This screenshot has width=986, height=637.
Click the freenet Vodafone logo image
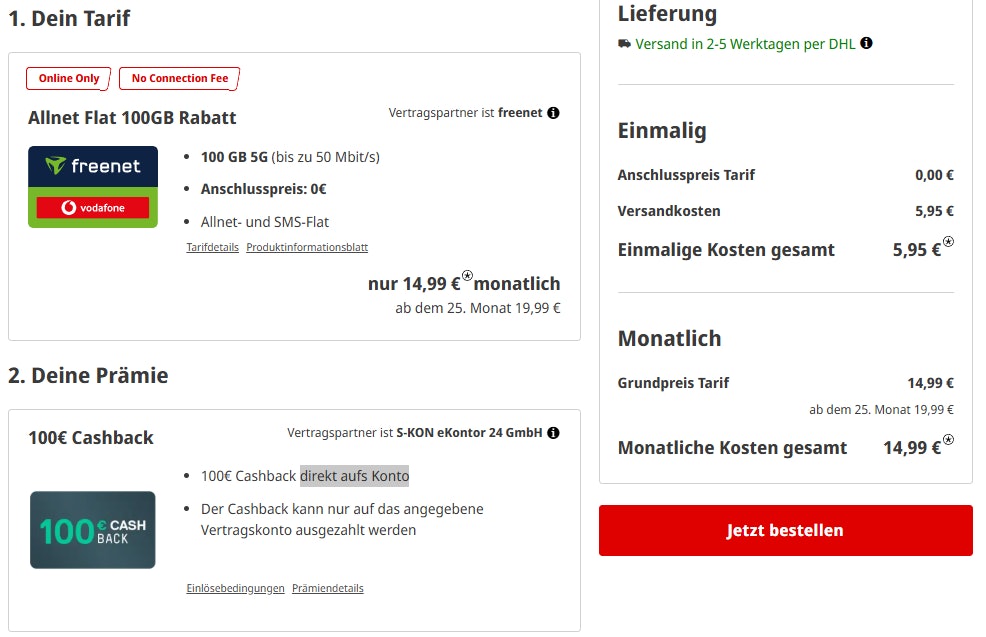point(93,187)
